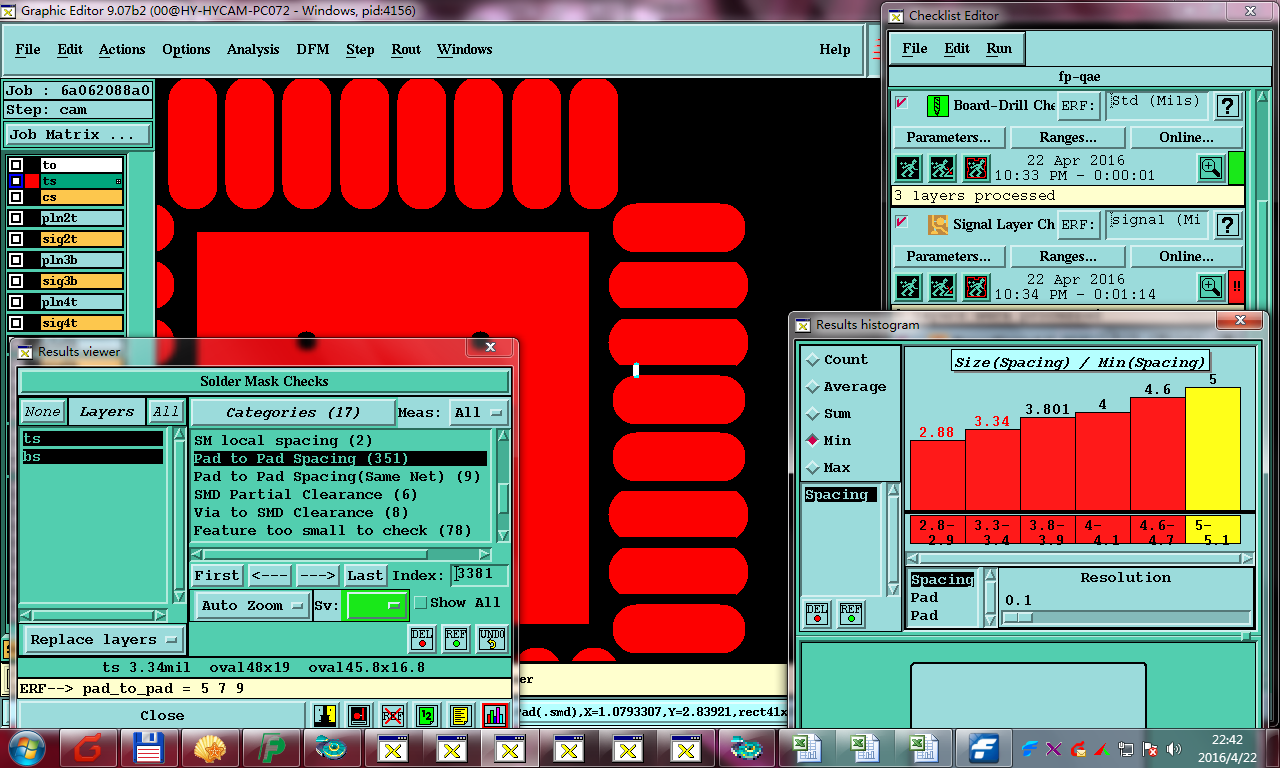The image size is (1280, 768).
Task: Click the Windows Start button
Action: coord(26,748)
